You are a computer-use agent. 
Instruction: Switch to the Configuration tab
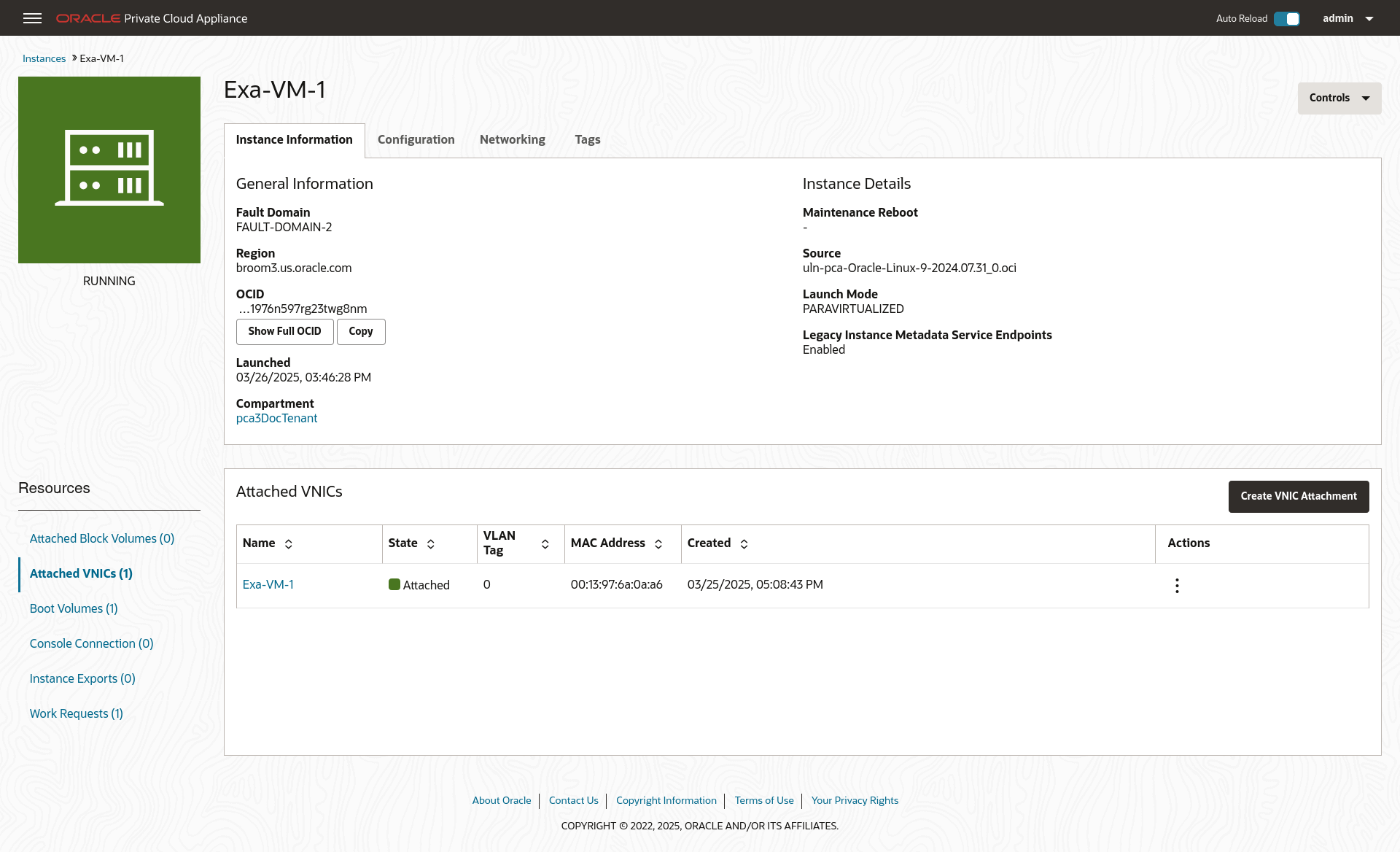416,140
